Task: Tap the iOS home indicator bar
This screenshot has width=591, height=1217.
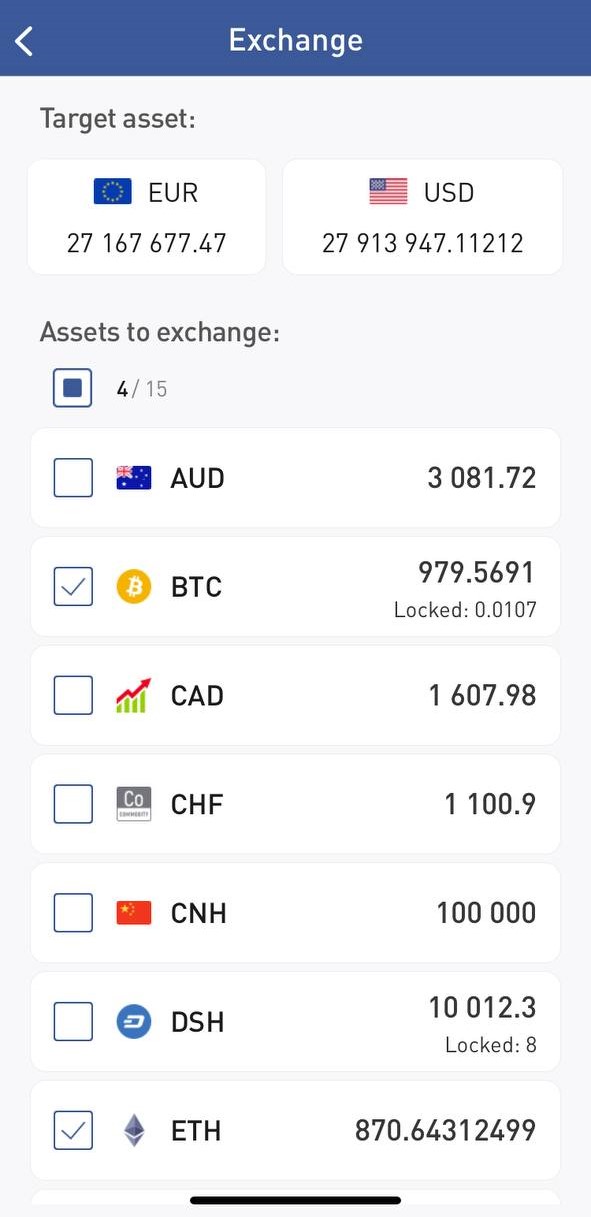Action: click(295, 1200)
